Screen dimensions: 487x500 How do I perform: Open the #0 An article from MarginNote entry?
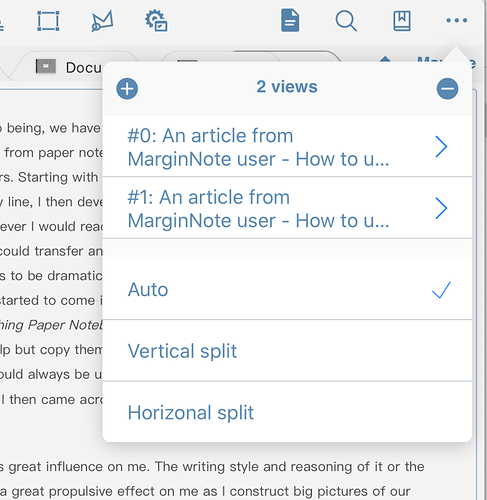point(287,147)
